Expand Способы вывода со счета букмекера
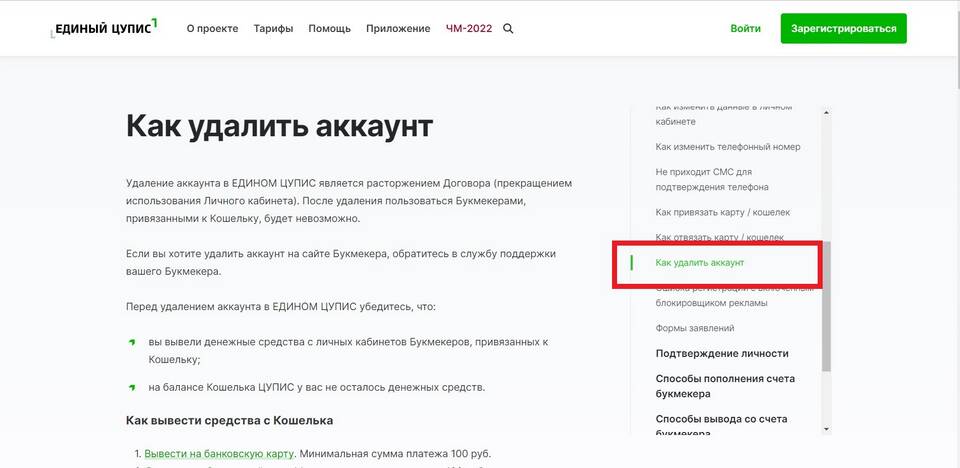960x468 pixels. (721, 426)
